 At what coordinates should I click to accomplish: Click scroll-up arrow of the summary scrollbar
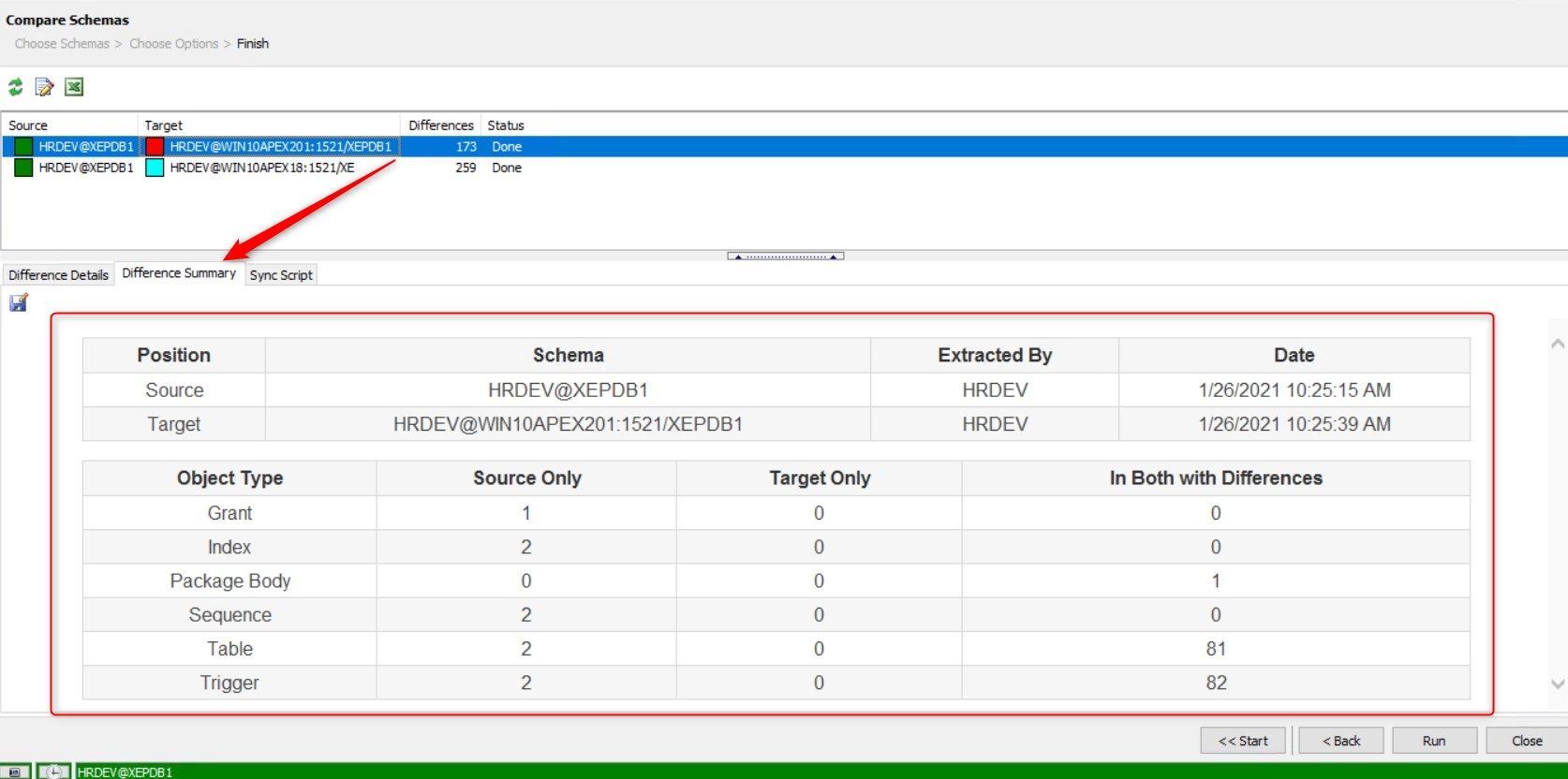[x=1558, y=344]
